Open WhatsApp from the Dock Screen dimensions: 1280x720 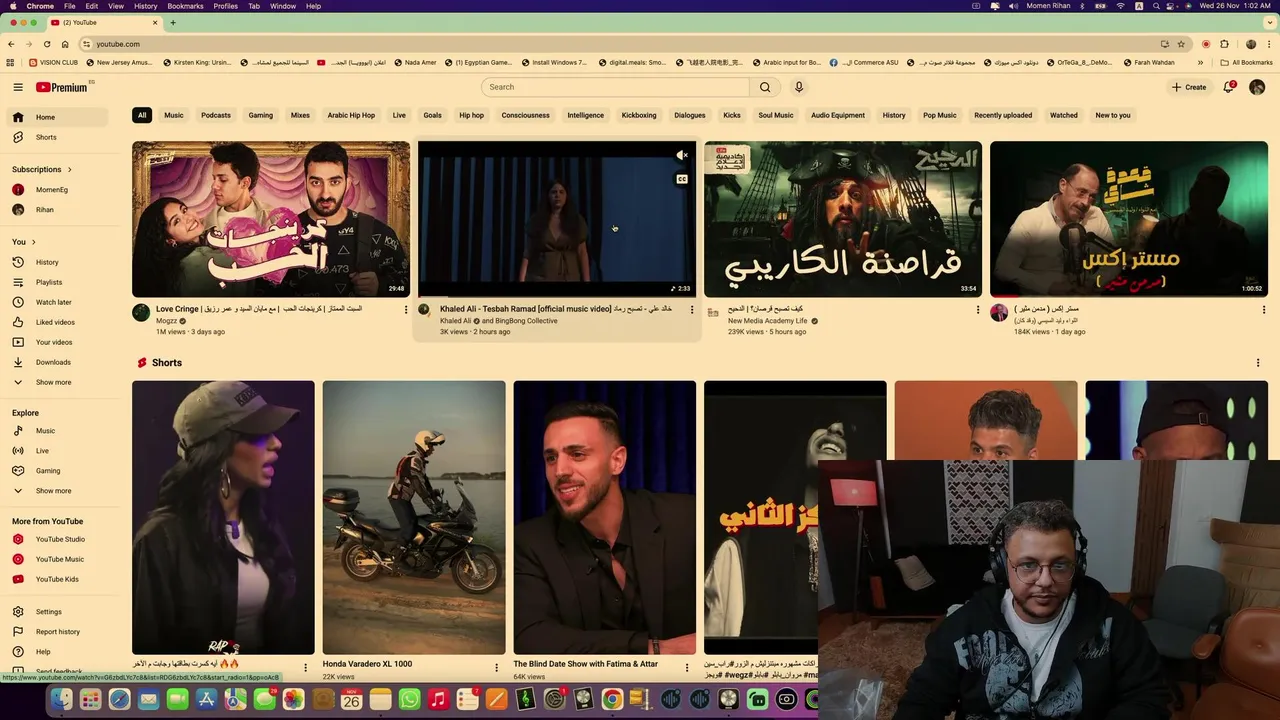tap(409, 700)
